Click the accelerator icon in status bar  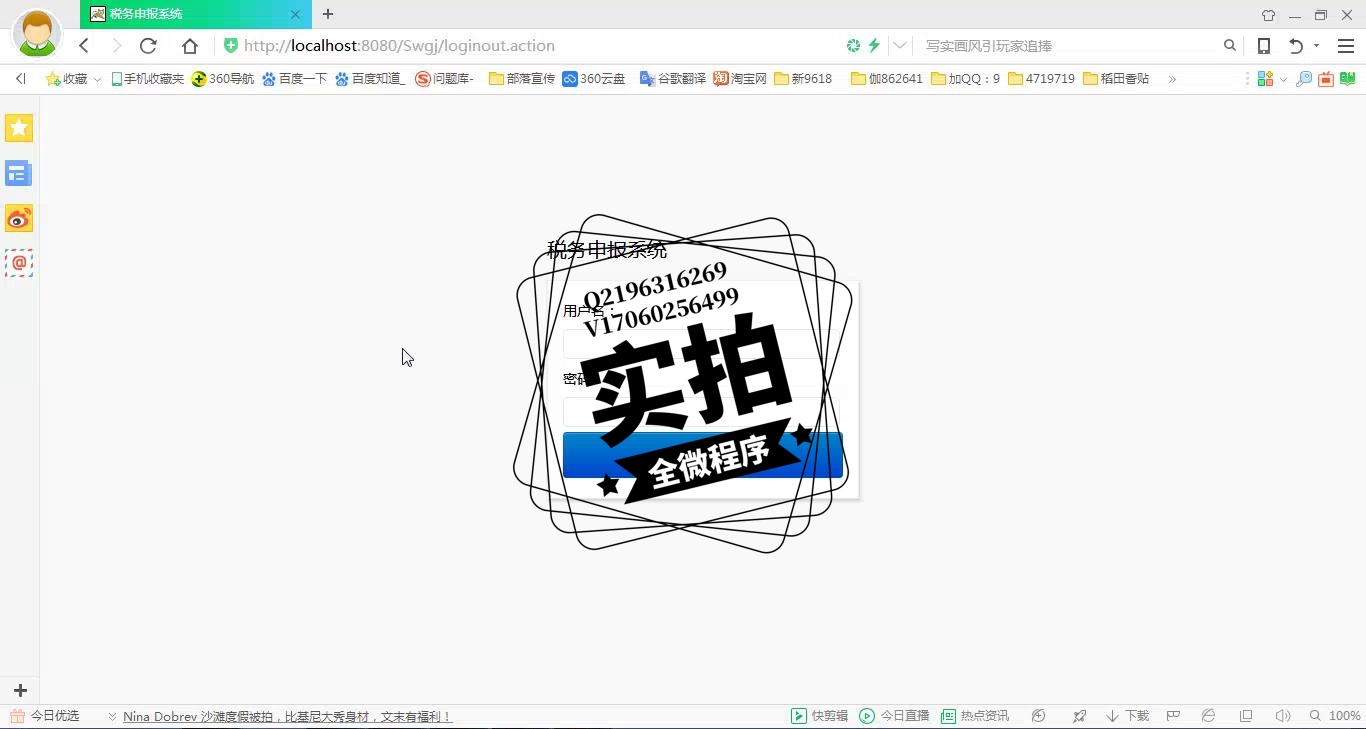coord(1039,716)
